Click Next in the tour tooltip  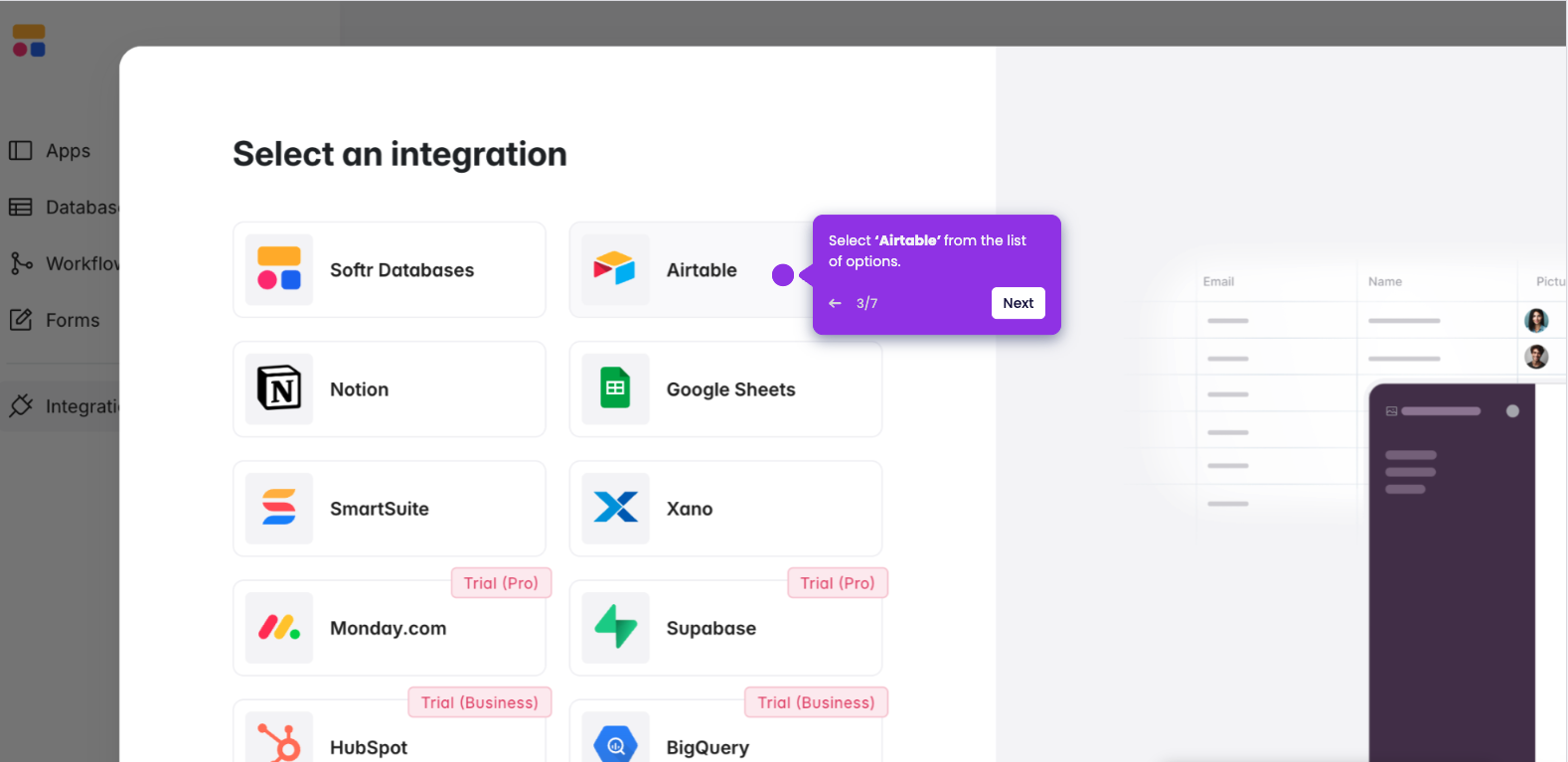coord(1019,303)
